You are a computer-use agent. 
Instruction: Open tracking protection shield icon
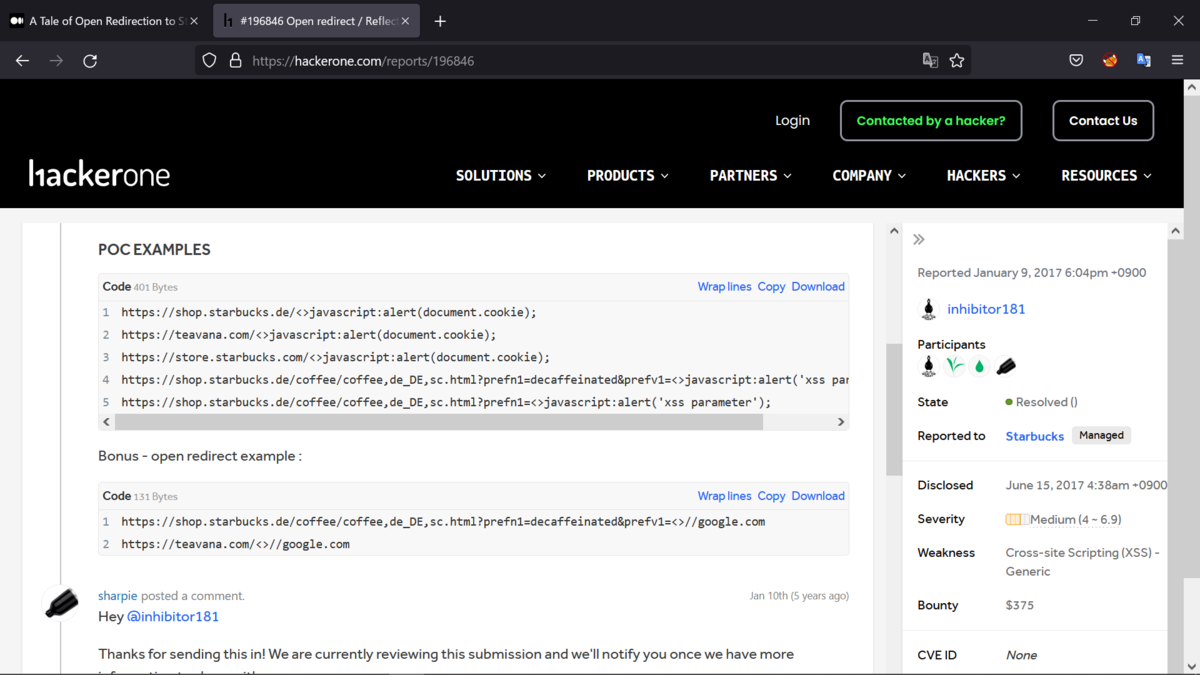point(209,61)
